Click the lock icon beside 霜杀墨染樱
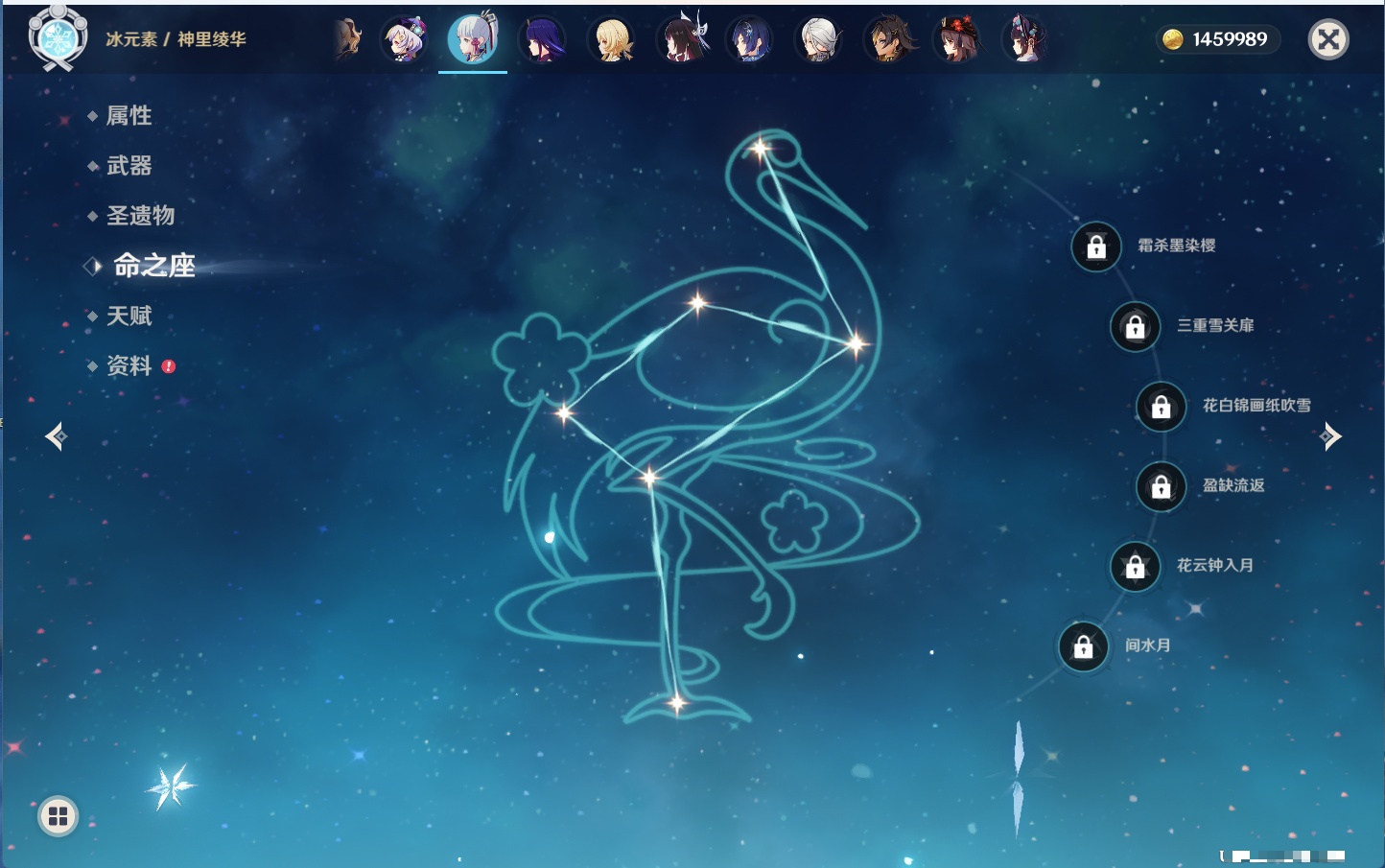The height and width of the screenshot is (868, 1385). (1096, 247)
